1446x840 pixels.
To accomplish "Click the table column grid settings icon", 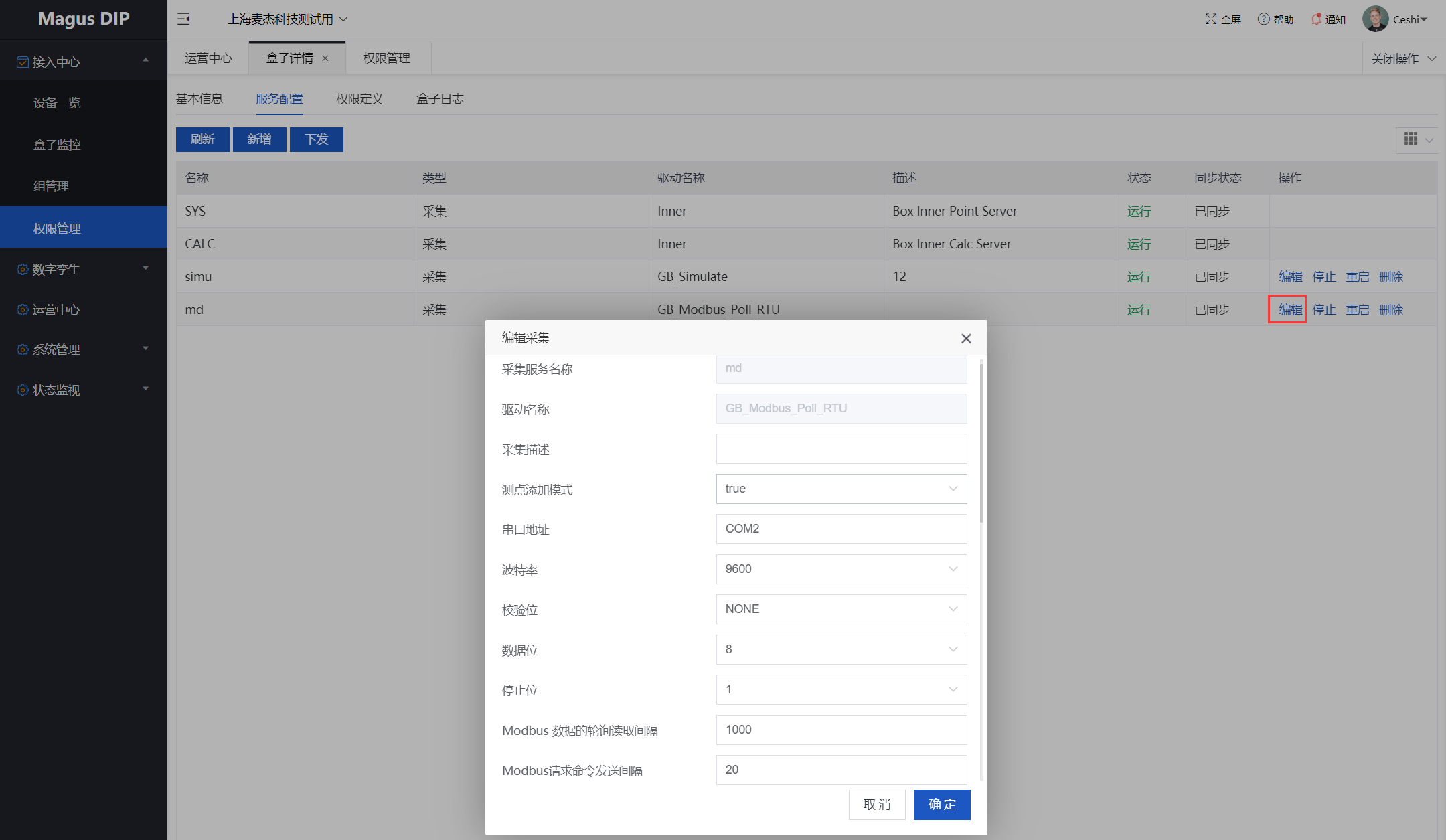I will 1411,139.
